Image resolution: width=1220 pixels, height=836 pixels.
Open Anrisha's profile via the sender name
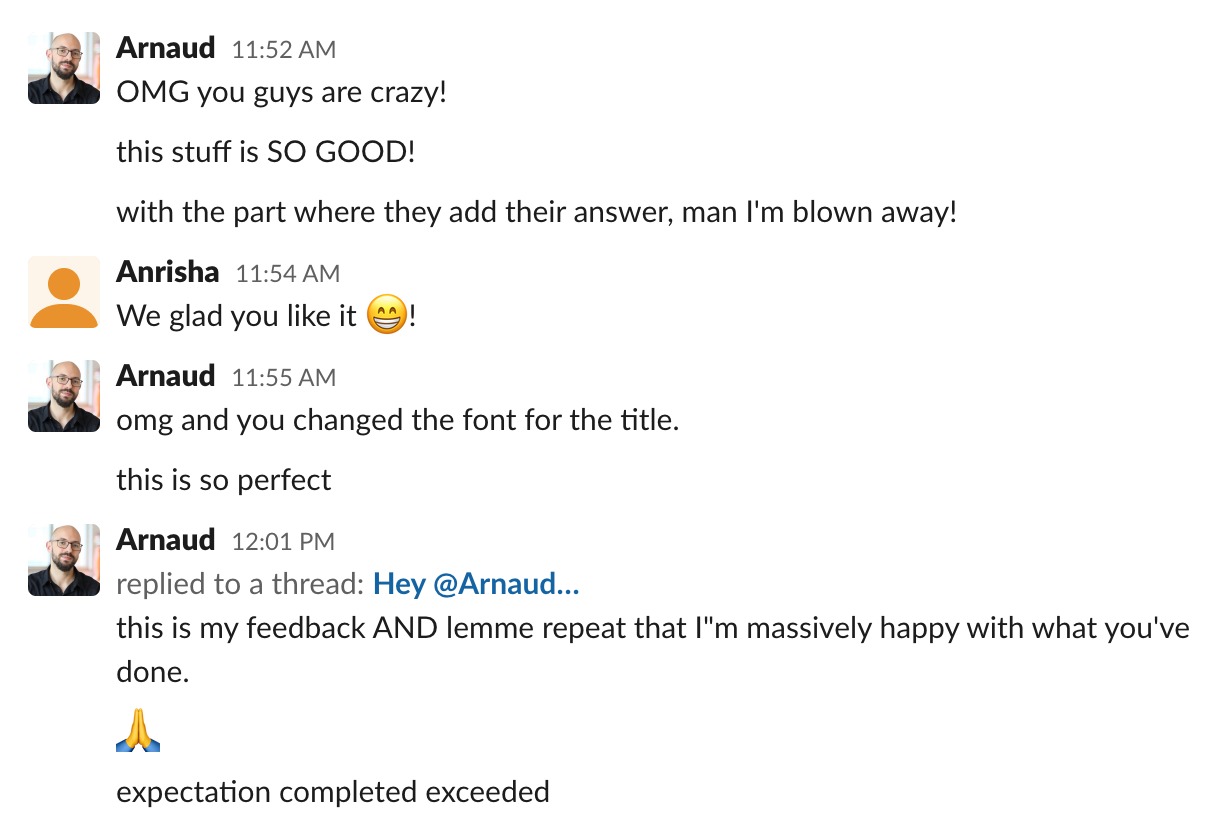tap(168, 271)
